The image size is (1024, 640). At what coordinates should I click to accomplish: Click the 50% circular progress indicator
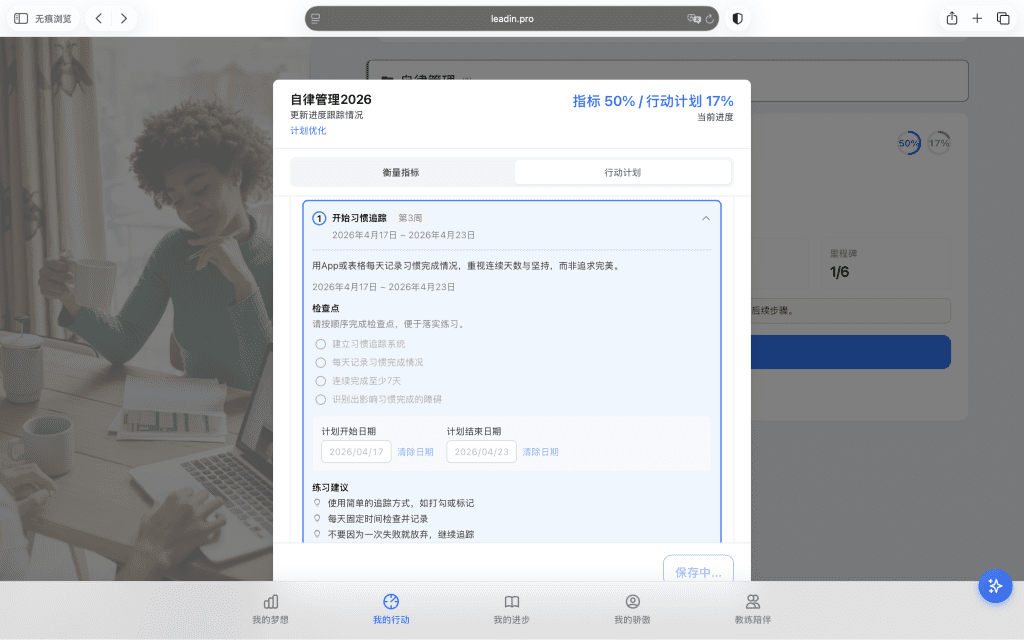point(908,143)
